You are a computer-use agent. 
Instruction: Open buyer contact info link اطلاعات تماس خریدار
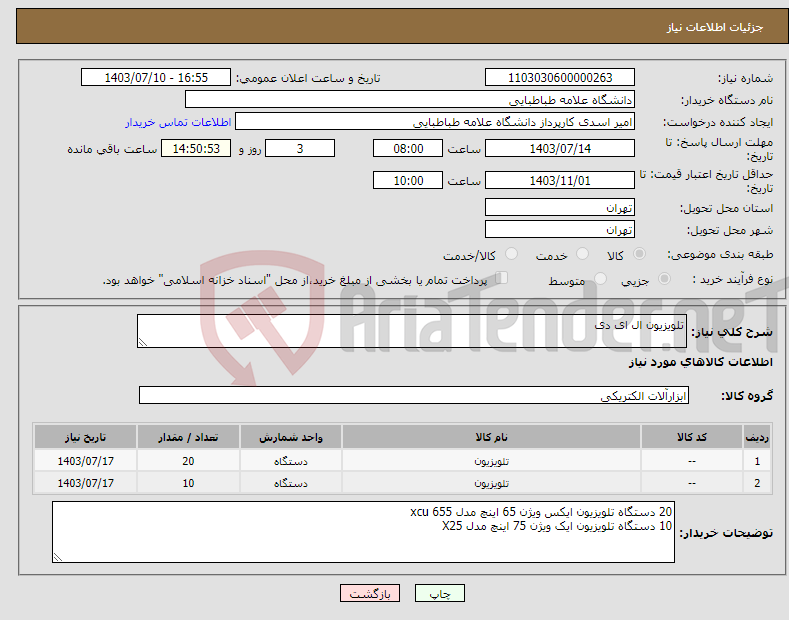178,122
